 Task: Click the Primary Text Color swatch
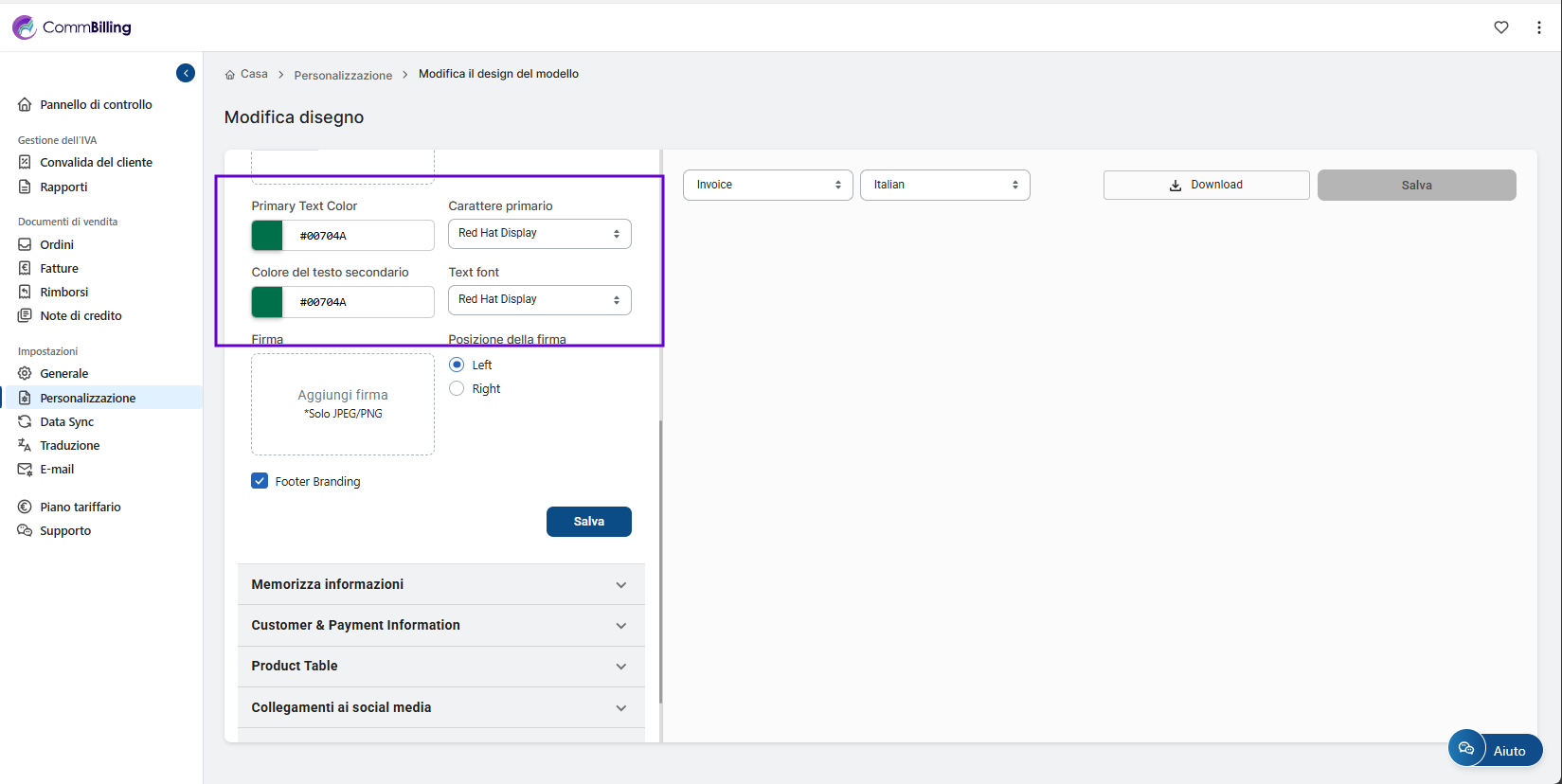pos(267,236)
